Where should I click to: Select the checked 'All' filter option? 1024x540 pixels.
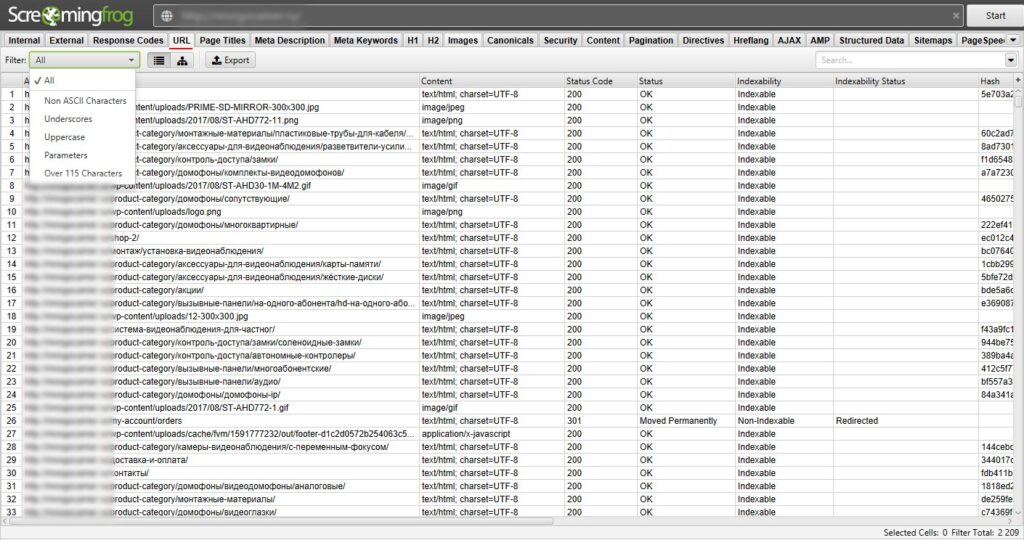pyautogui.click(x=50, y=81)
